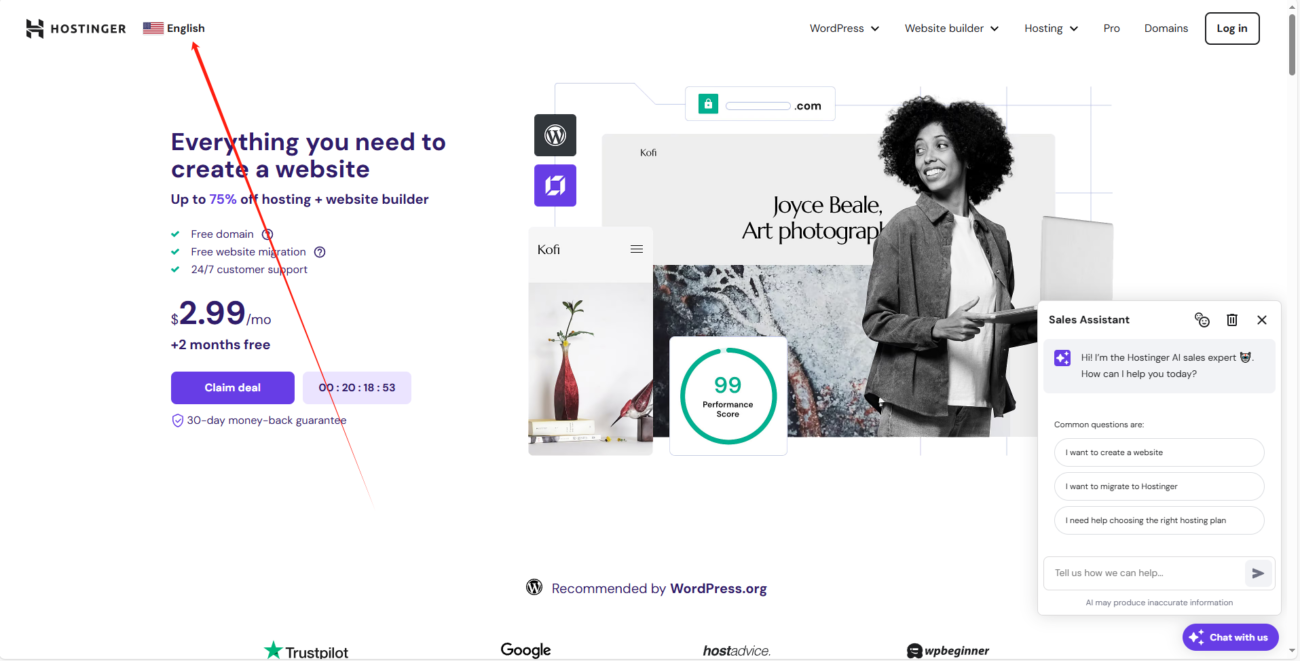
Task: Select 'I want to create a website'
Action: pyautogui.click(x=1159, y=452)
